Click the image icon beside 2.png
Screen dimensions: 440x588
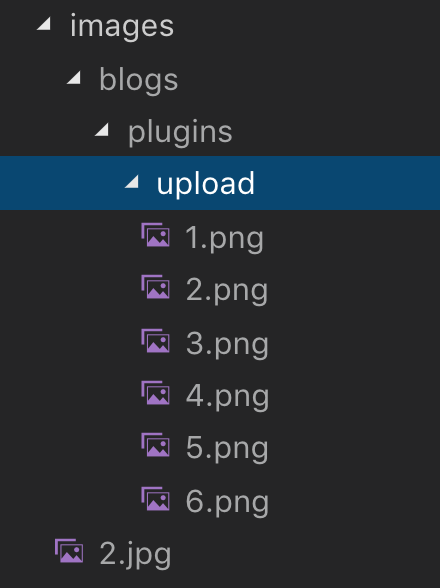pyautogui.click(x=155, y=287)
